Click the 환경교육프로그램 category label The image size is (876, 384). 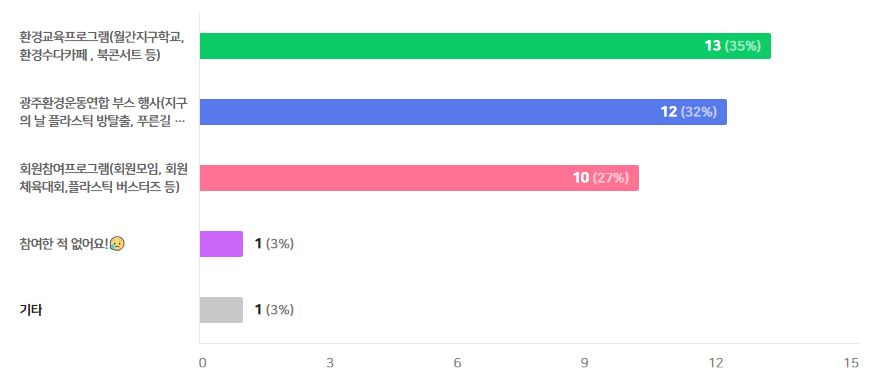(x=102, y=46)
